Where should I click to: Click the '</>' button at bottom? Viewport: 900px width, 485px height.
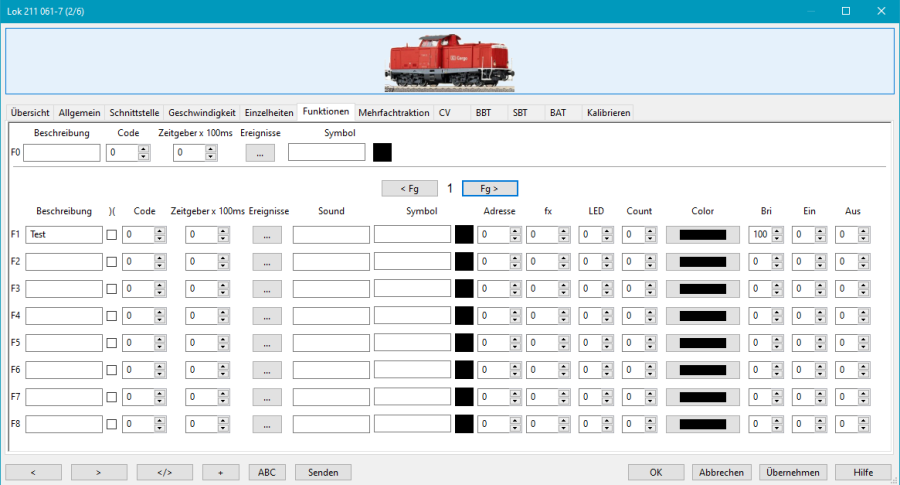click(x=165, y=472)
